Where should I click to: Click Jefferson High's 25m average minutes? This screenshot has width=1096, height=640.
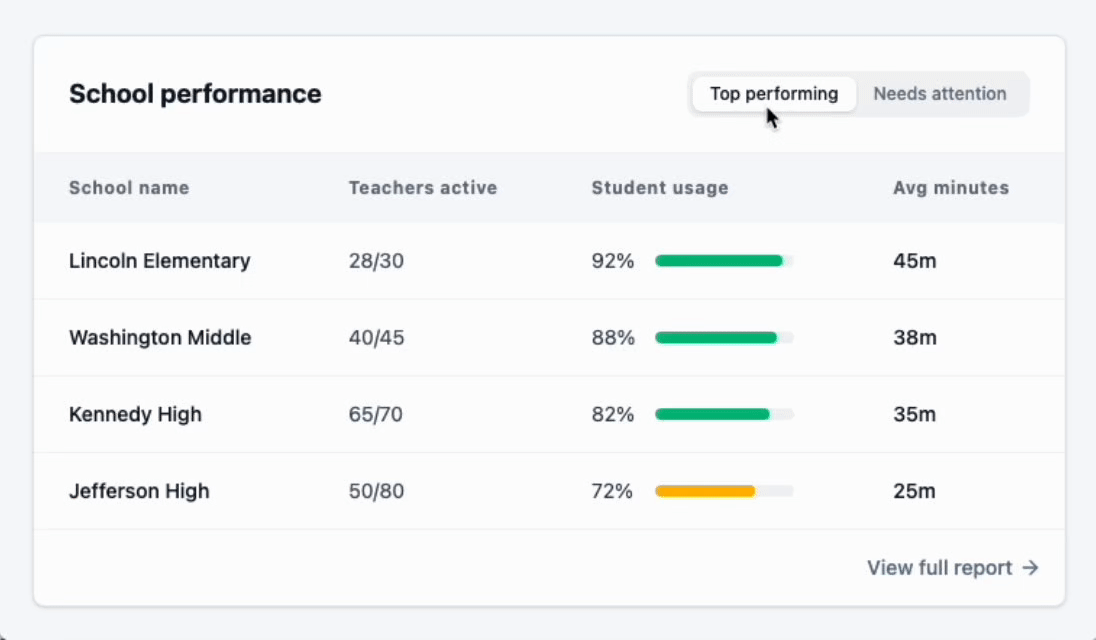coord(914,491)
